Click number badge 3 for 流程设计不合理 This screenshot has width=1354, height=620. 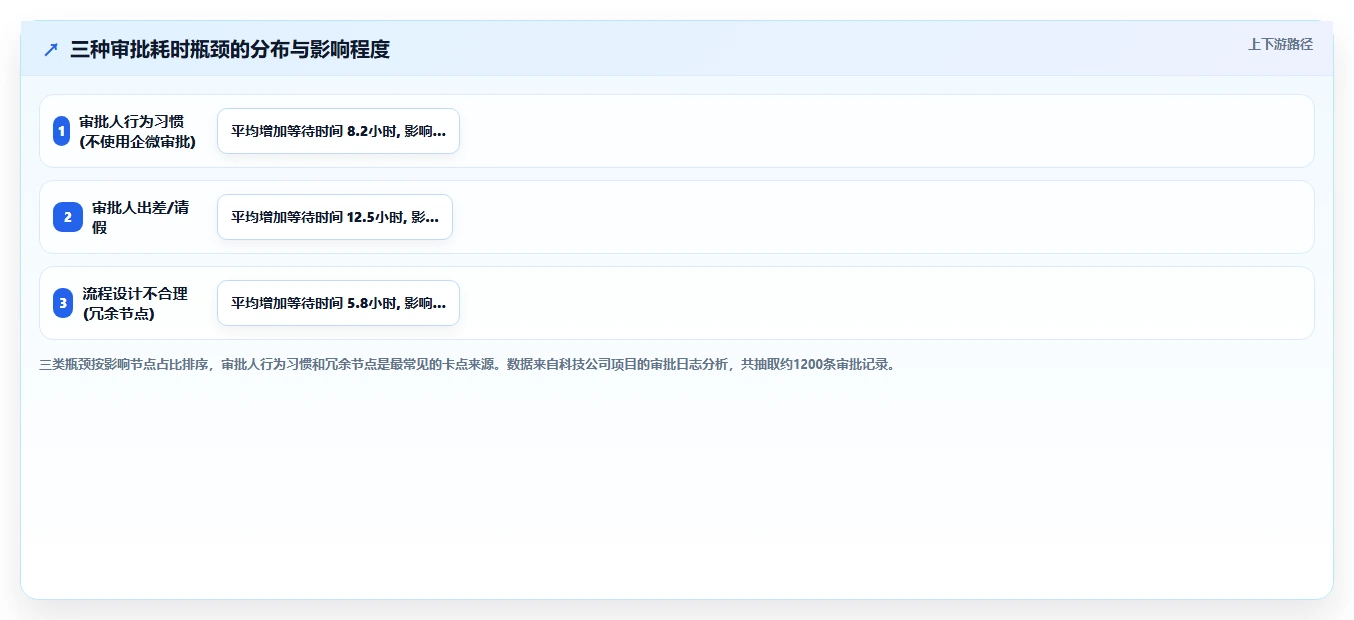(x=63, y=303)
